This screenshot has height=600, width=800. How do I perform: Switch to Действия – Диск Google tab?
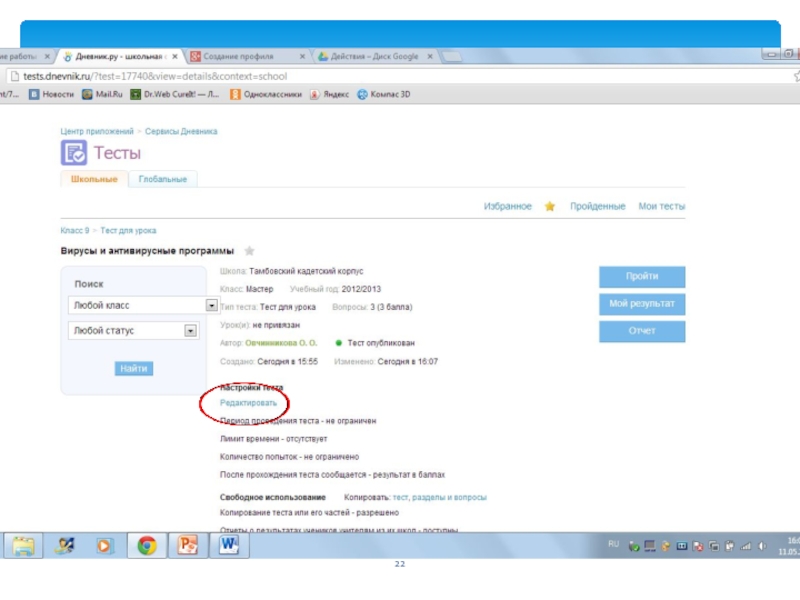click(x=374, y=57)
